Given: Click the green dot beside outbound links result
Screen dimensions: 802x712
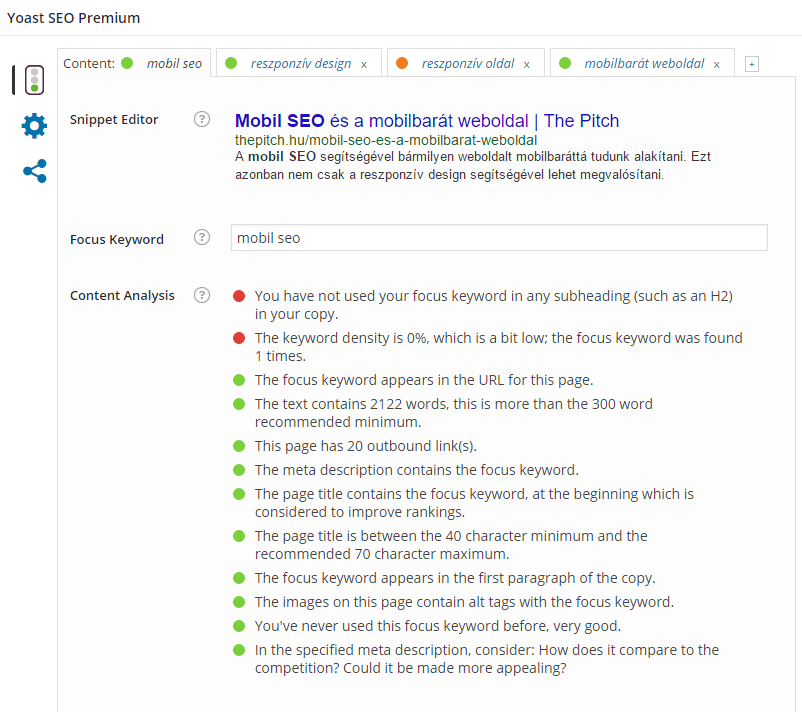Looking at the screenshot, I should coord(238,446).
